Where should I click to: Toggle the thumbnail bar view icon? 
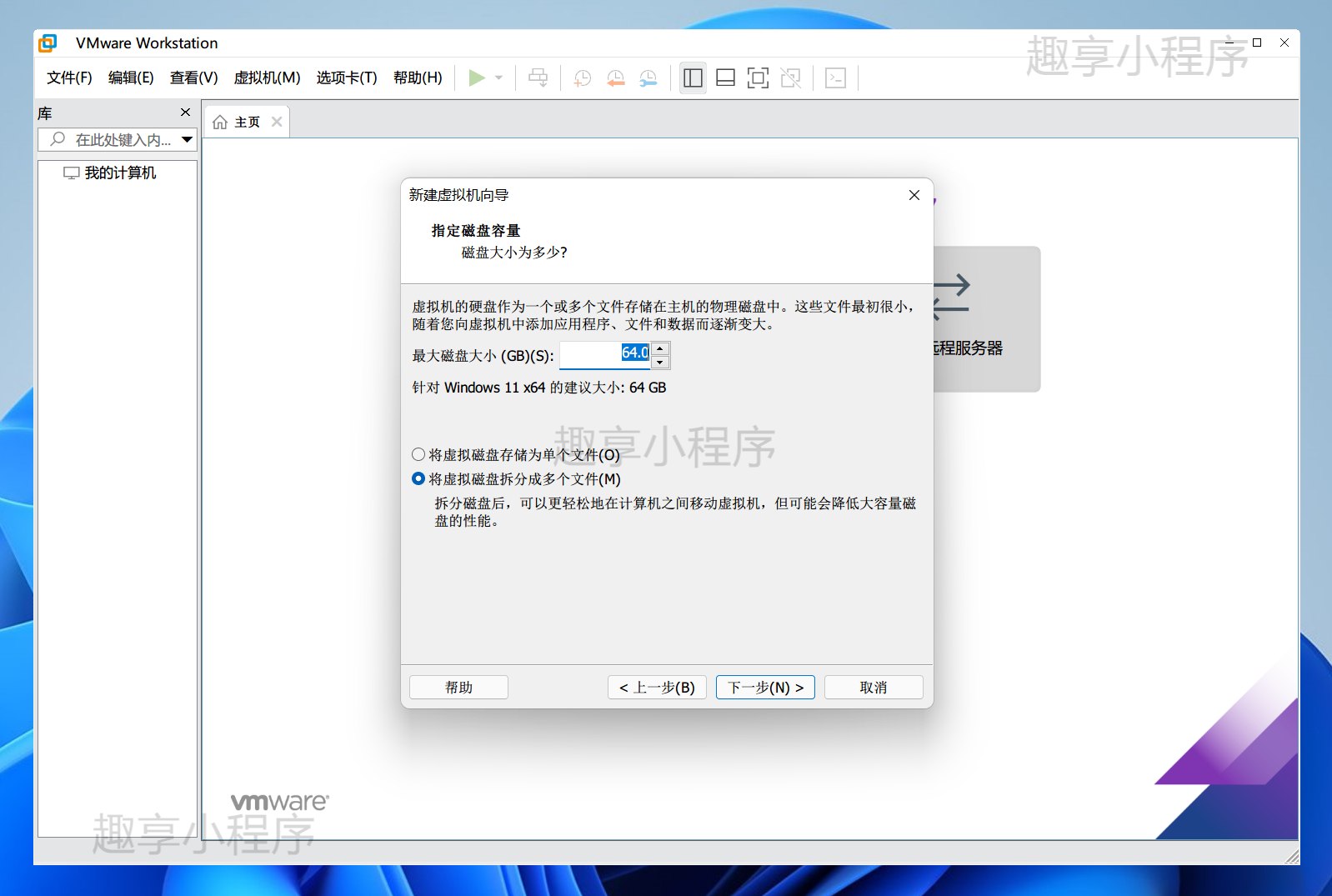725,78
